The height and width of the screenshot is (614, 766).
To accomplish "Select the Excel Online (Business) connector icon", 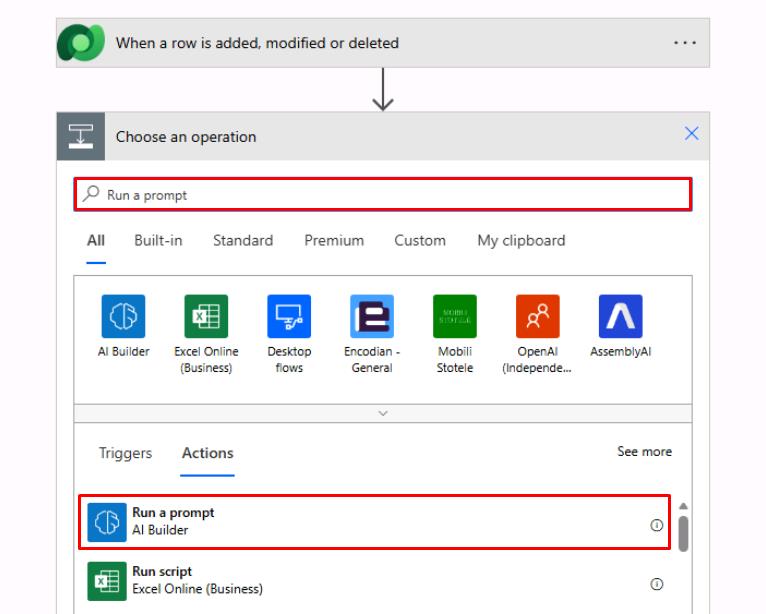I will point(206,316).
